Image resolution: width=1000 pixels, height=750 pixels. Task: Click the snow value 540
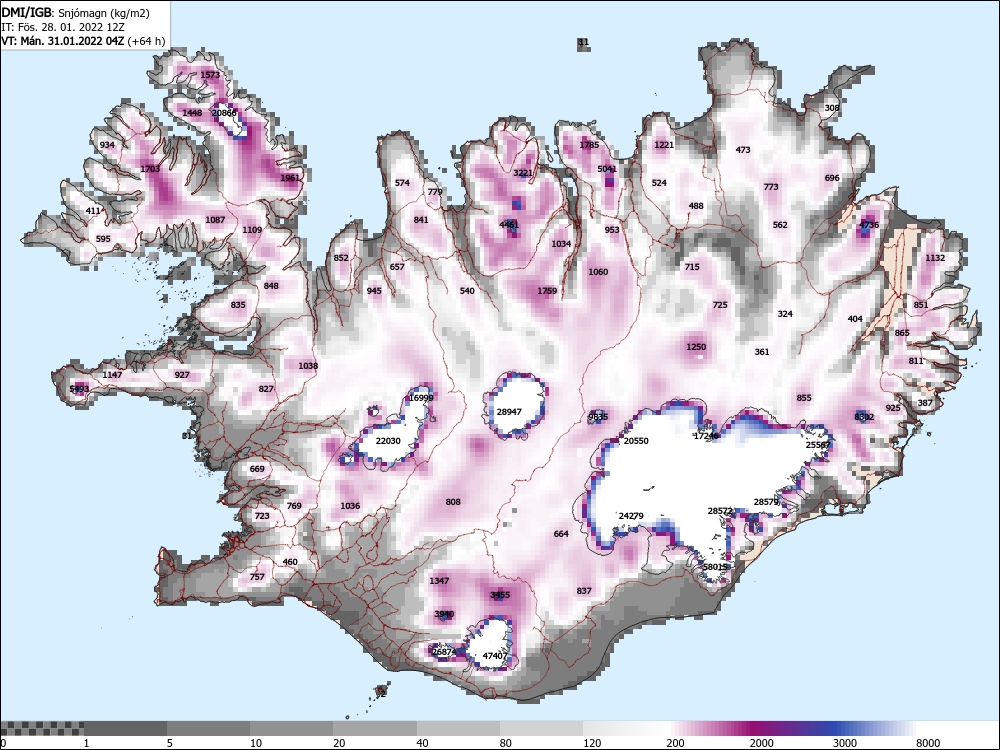(x=467, y=291)
